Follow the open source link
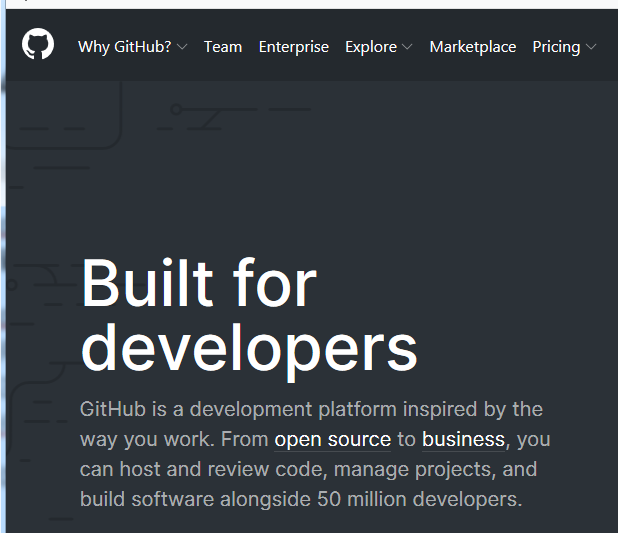618x533 pixels. click(333, 440)
